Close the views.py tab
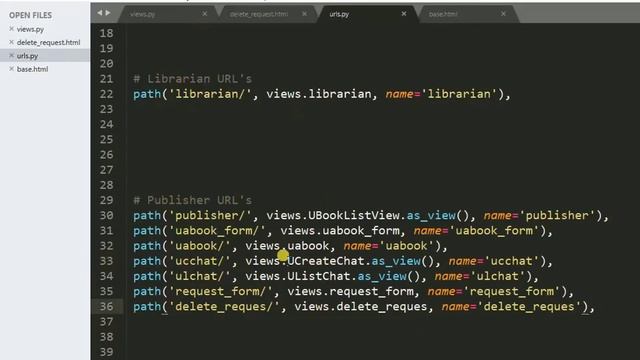 coord(204,14)
